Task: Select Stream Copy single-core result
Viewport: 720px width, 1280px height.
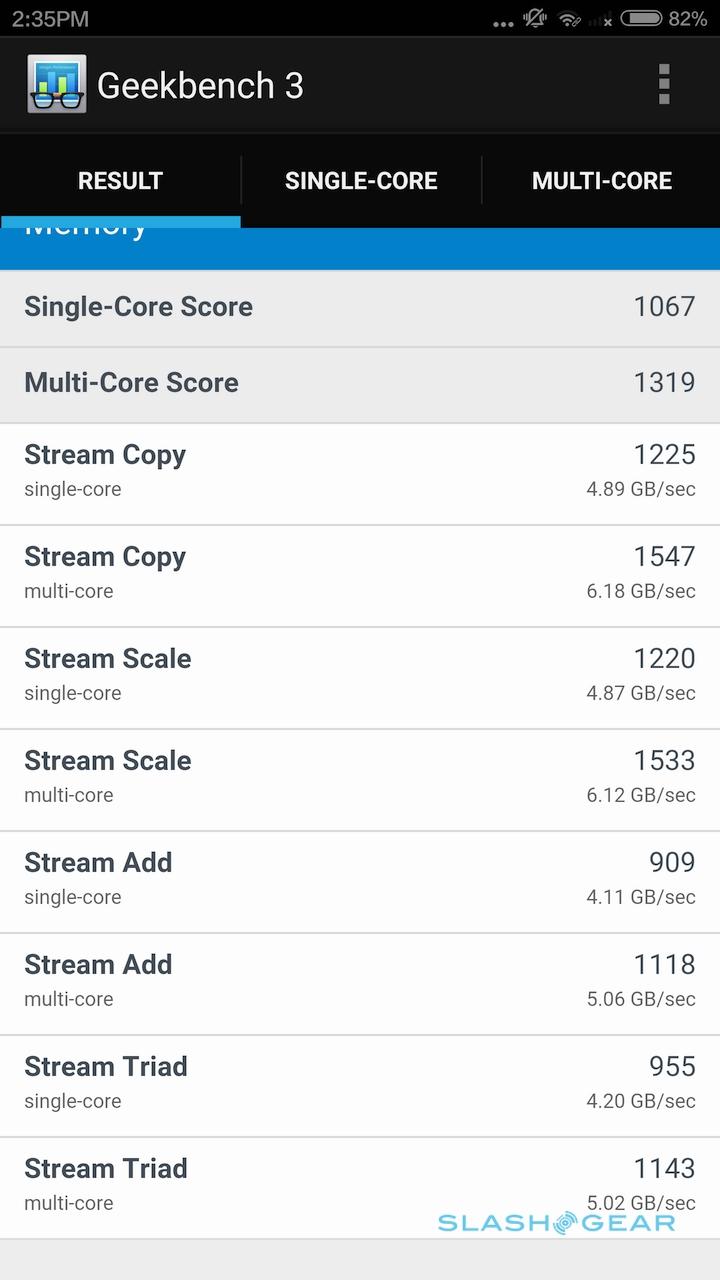Action: (x=360, y=471)
